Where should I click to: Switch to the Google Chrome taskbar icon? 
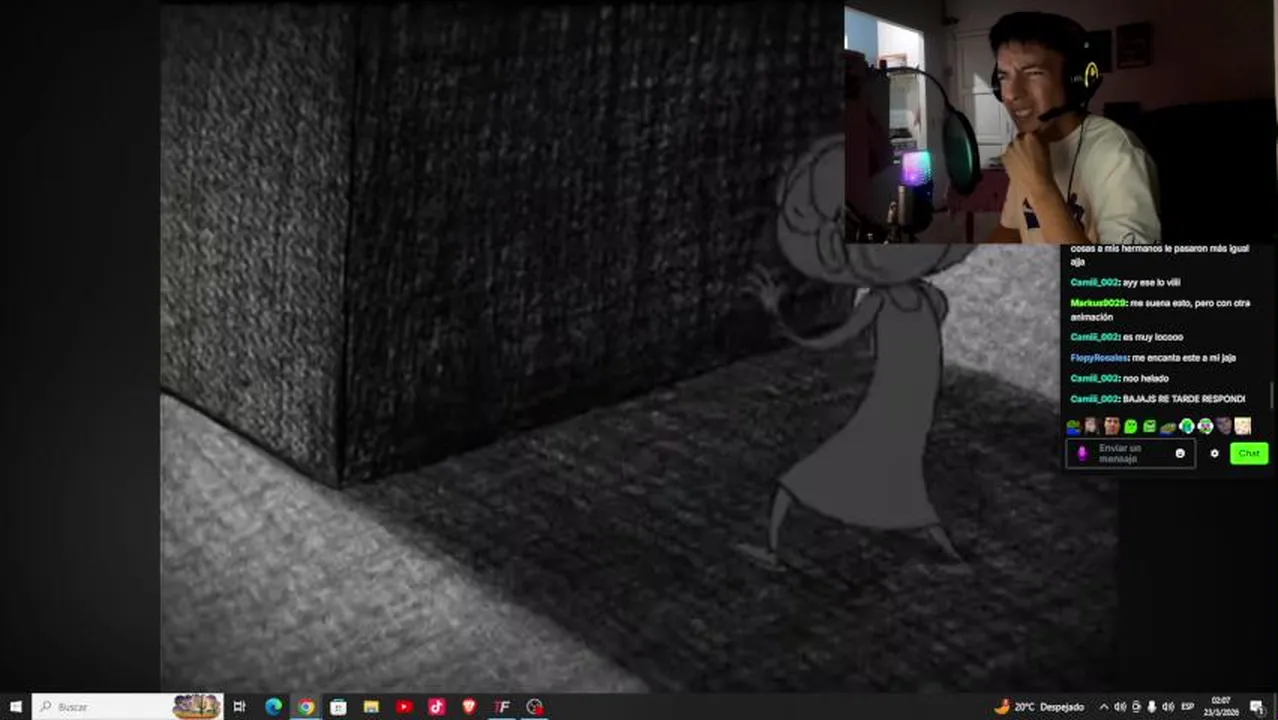pos(306,707)
